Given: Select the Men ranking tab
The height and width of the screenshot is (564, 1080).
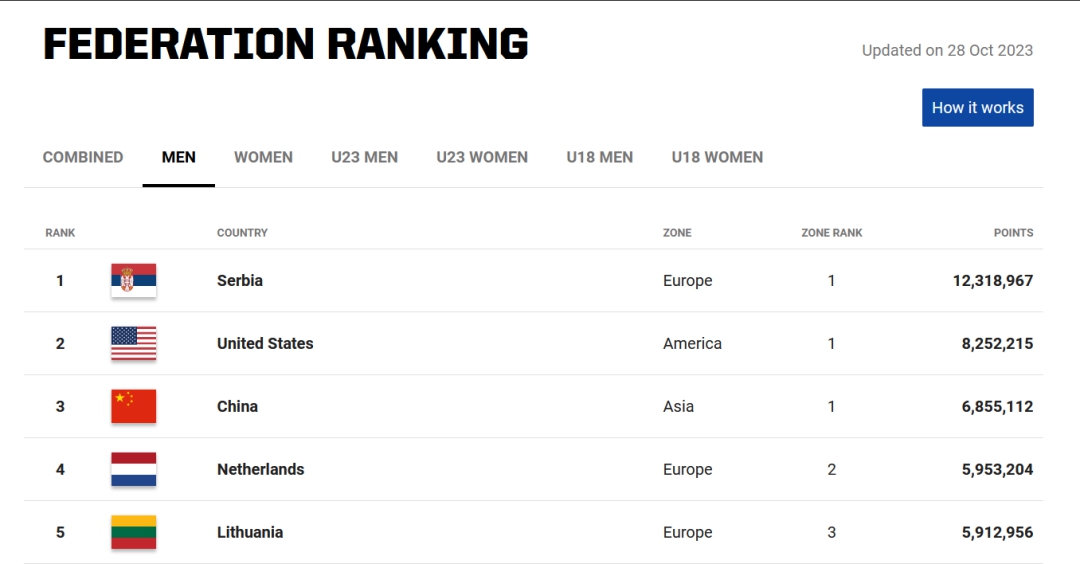Looking at the screenshot, I should coord(179,157).
